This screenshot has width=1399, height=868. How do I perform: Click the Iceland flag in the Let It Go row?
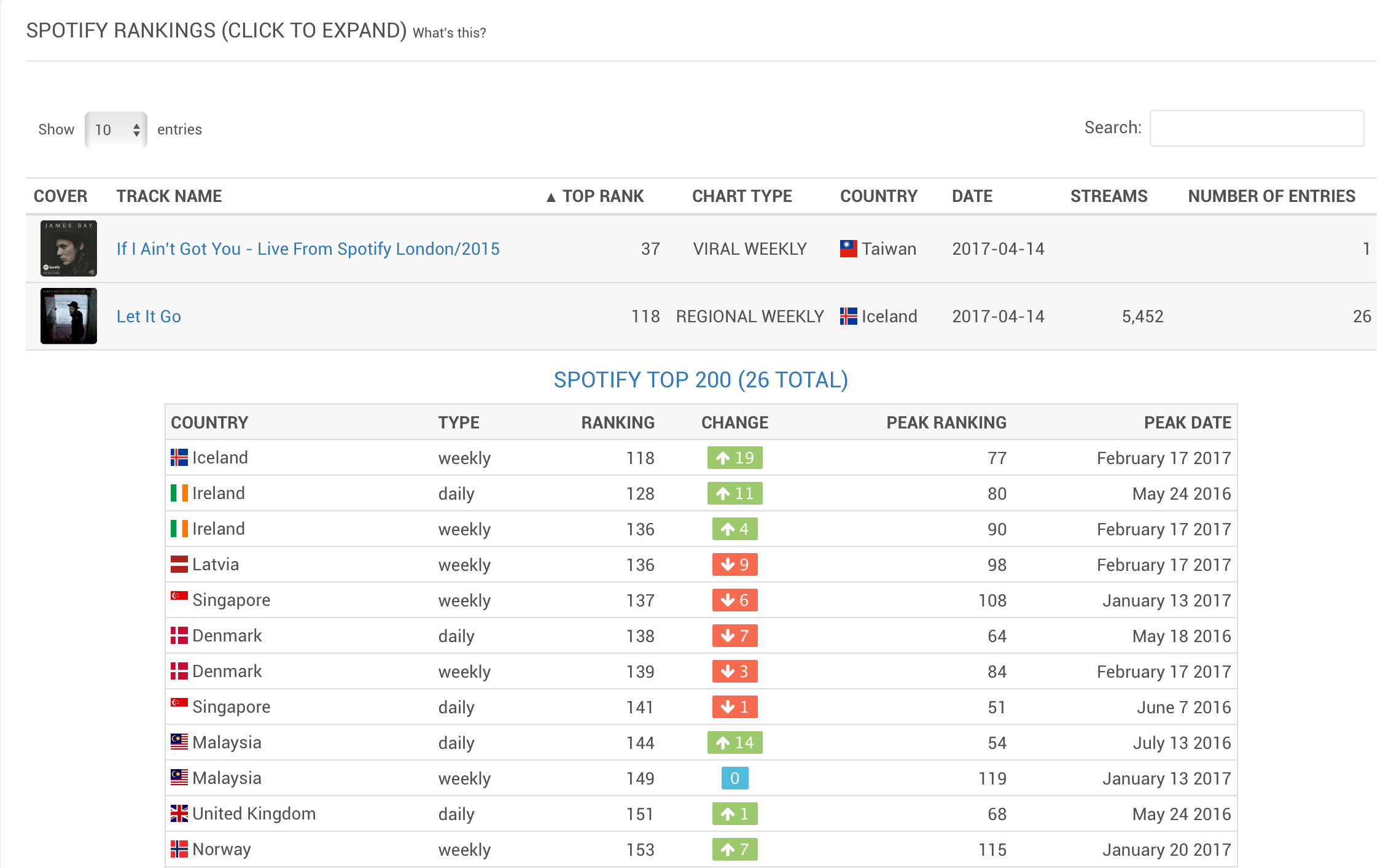pyautogui.click(x=848, y=316)
